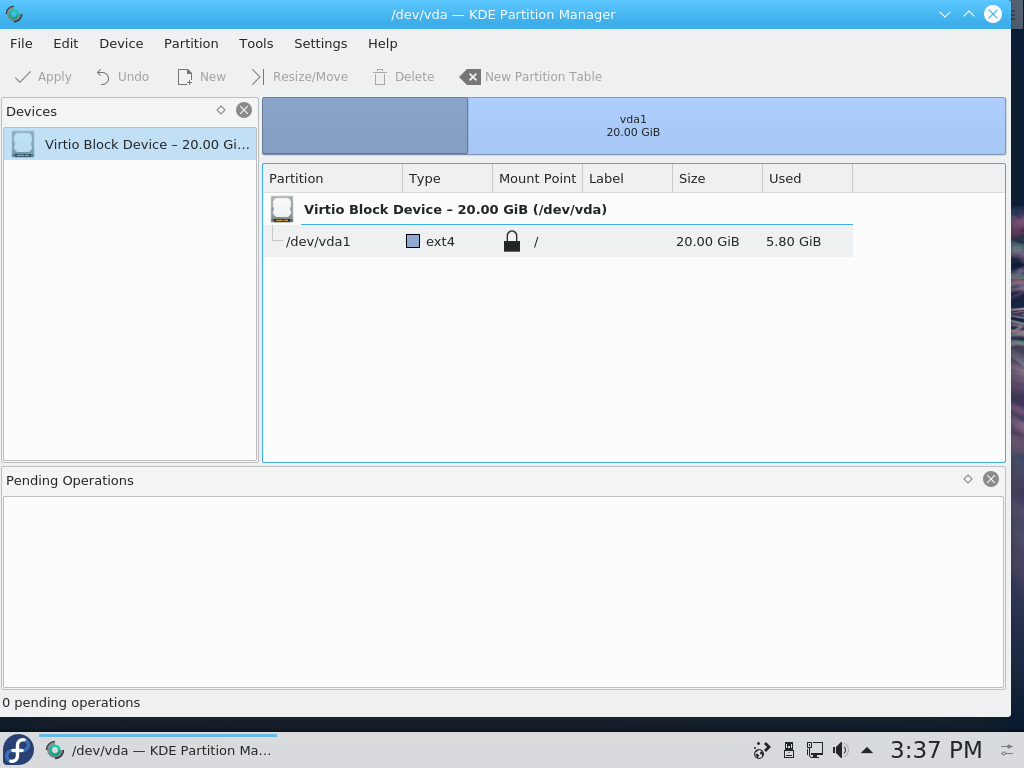1024x768 pixels.
Task: Click the panel settings sliders icon
Action: 1008,750
